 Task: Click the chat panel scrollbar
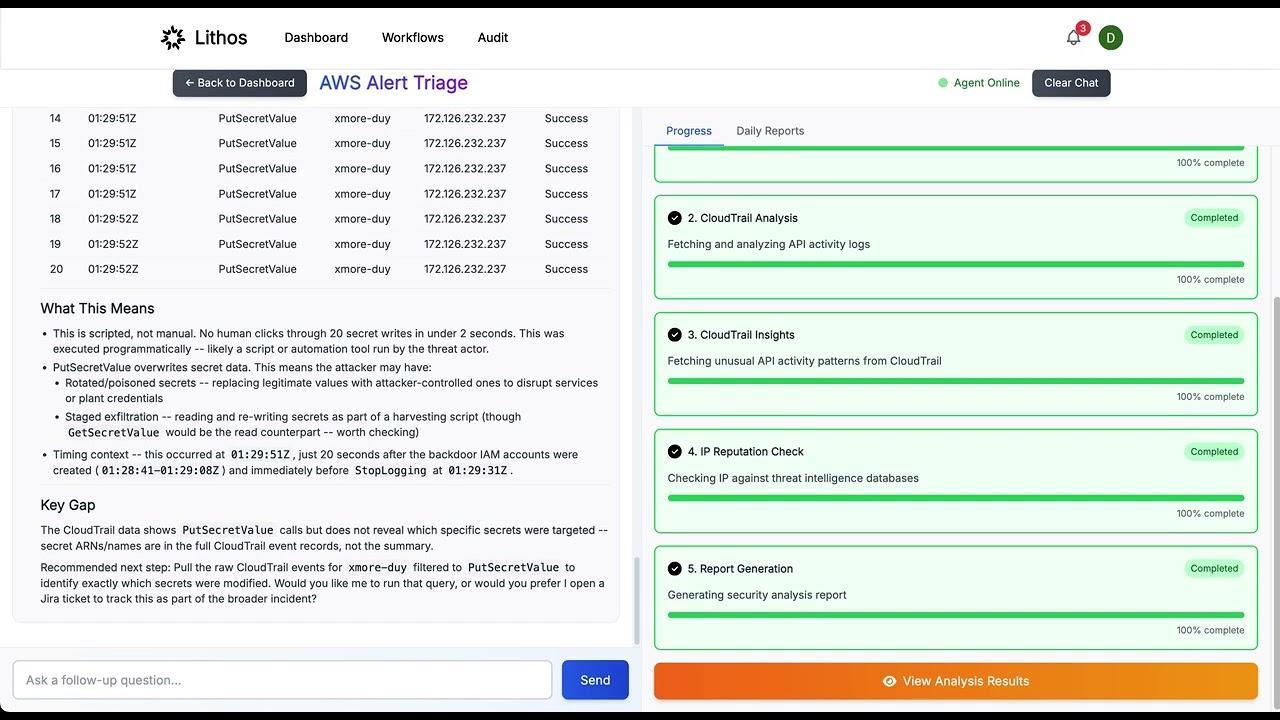coord(636,600)
